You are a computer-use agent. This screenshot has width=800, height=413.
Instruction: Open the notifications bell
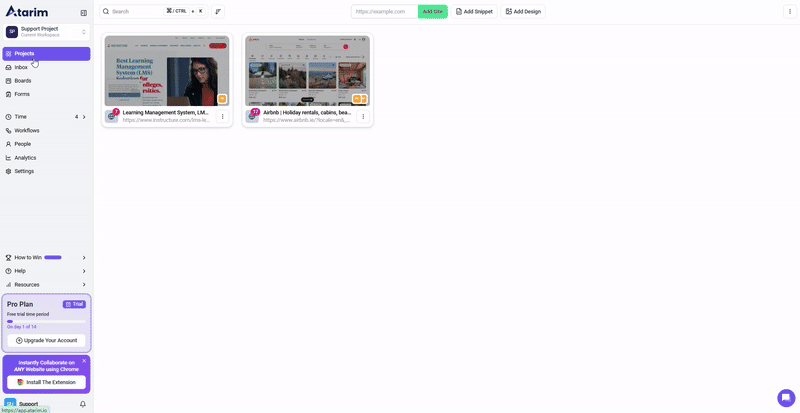point(83,404)
